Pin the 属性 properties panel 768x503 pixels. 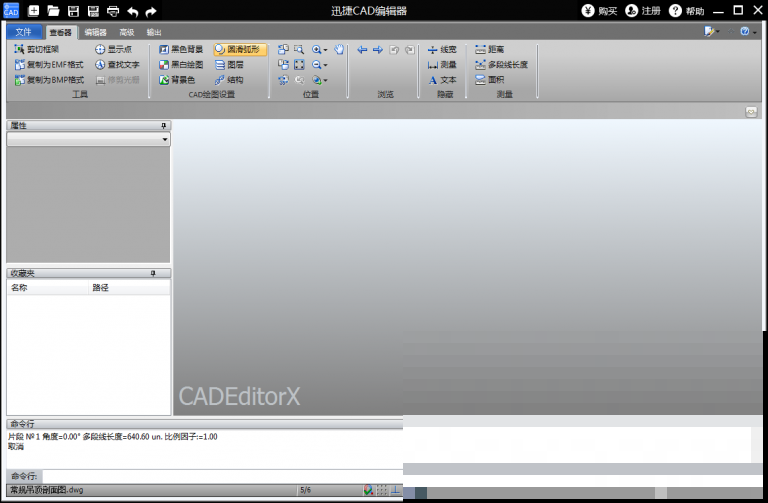pos(164,126)
